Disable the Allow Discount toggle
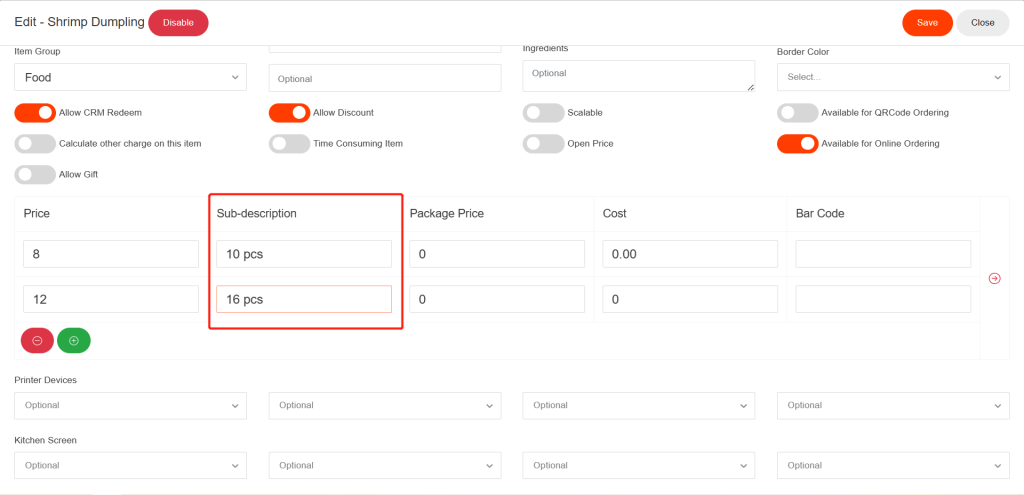The image size is (1024, 495). 289,113
